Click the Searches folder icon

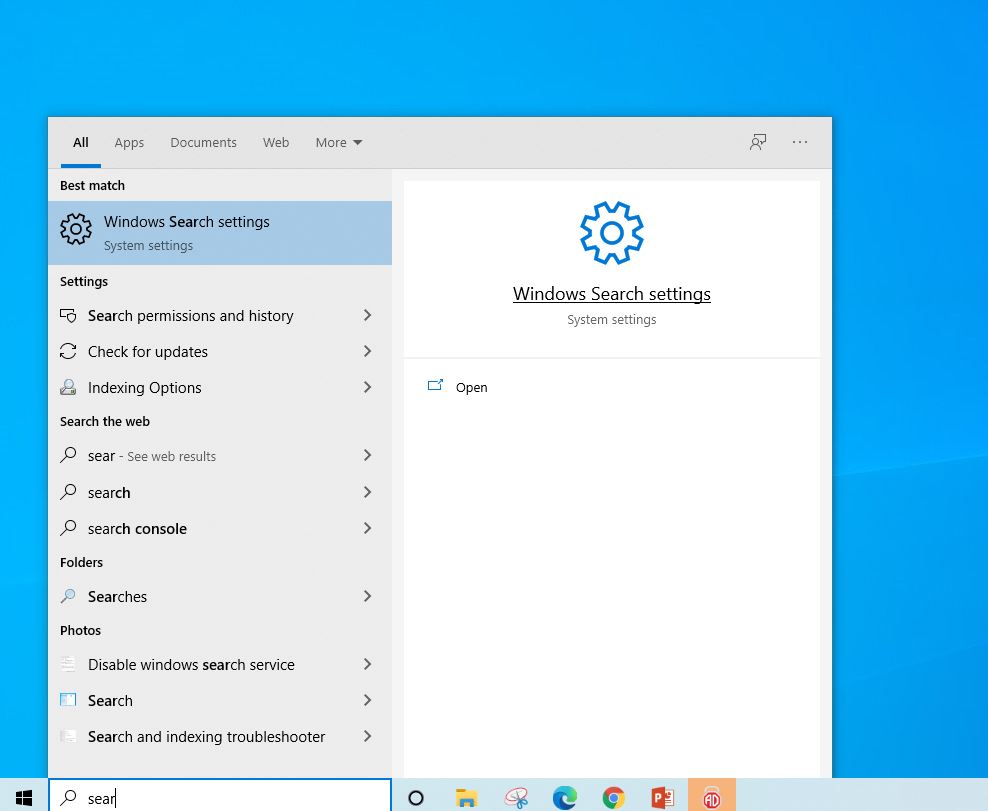(x=68, y=595)
